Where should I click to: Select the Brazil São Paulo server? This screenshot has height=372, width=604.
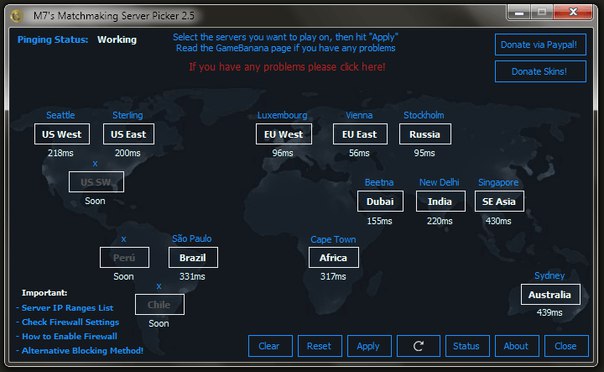pyautogui.click(x=193, y=257)
